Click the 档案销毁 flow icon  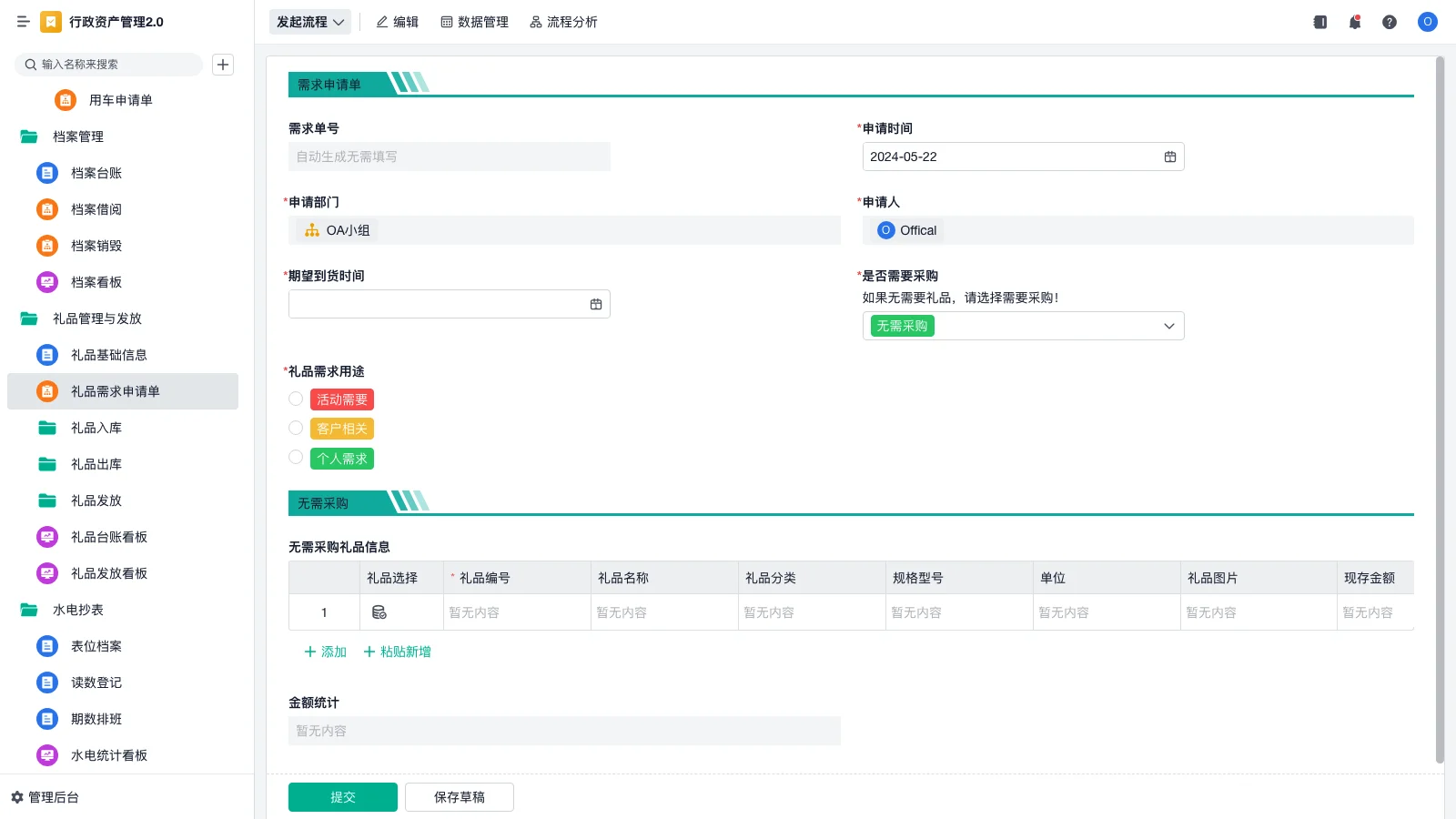click(x=47, y=246)
